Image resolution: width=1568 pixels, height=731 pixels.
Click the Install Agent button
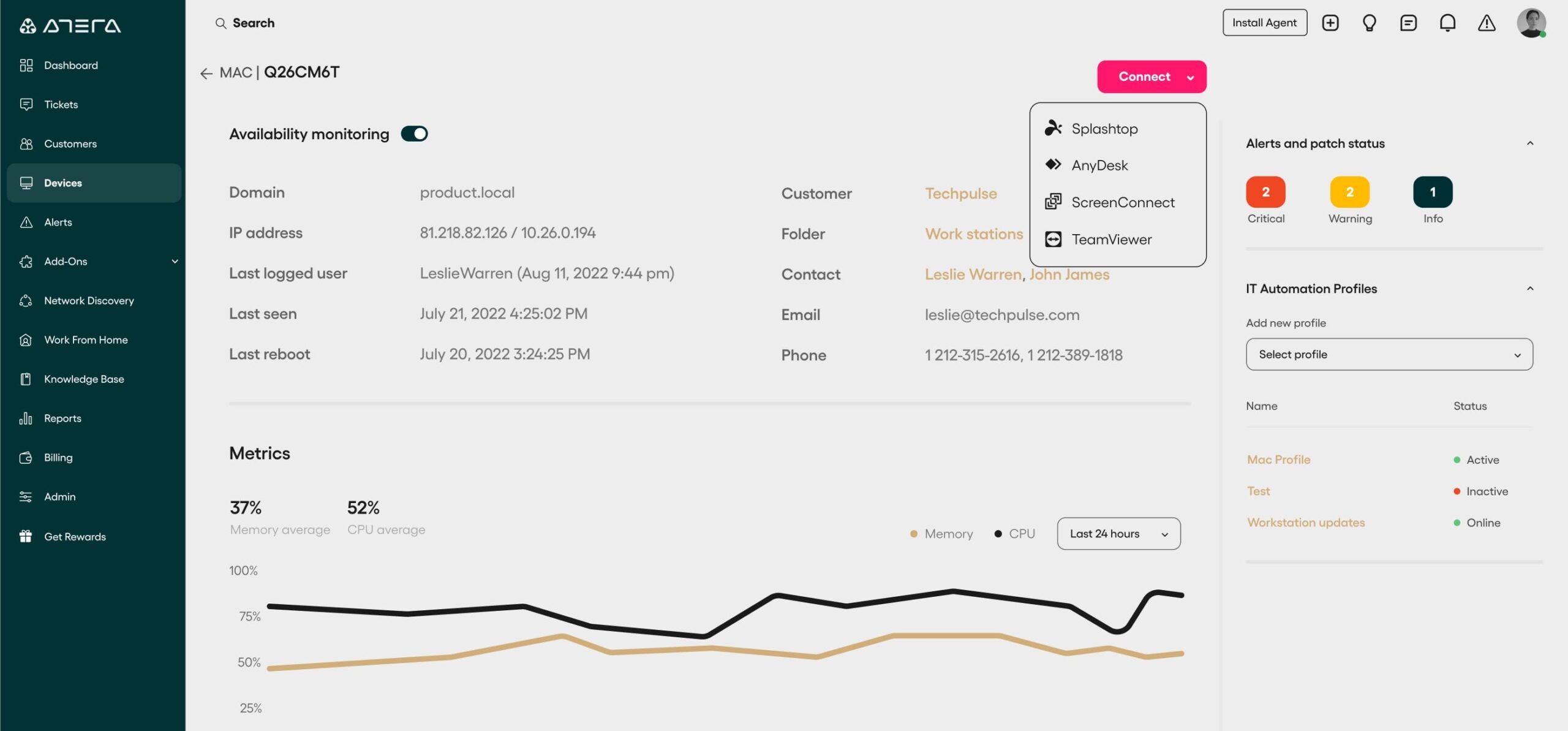coord(1264,22)
